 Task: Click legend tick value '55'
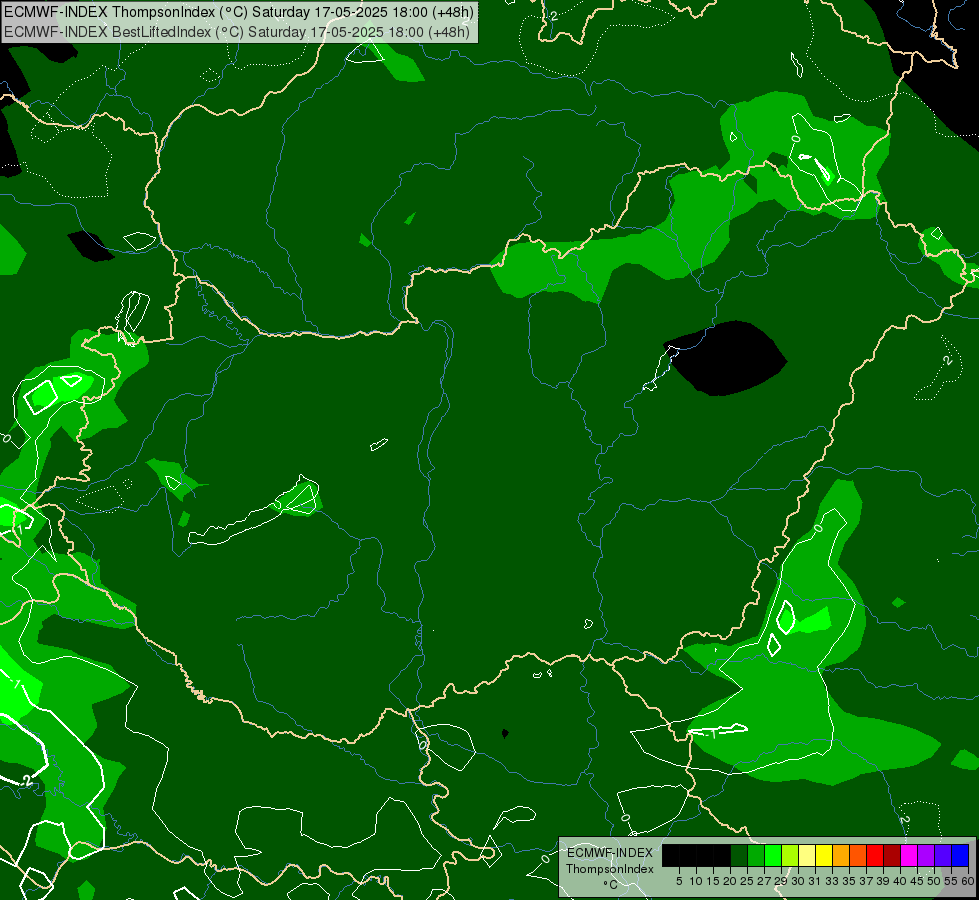pos(951,881)
